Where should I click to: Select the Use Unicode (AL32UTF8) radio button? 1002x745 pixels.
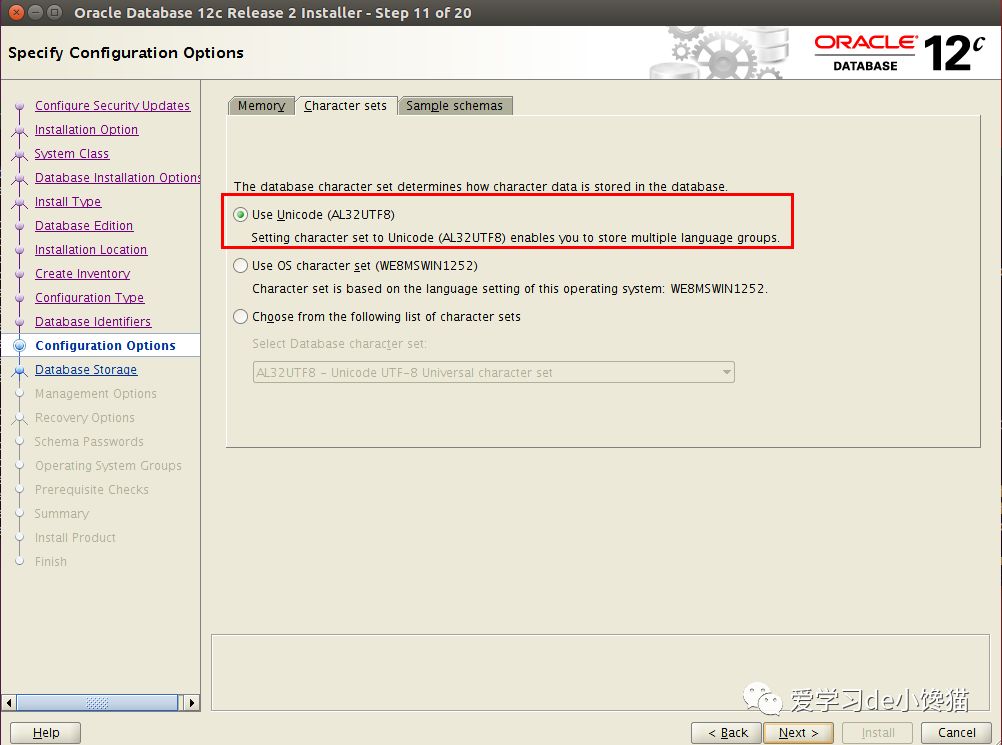click(240, 215)
